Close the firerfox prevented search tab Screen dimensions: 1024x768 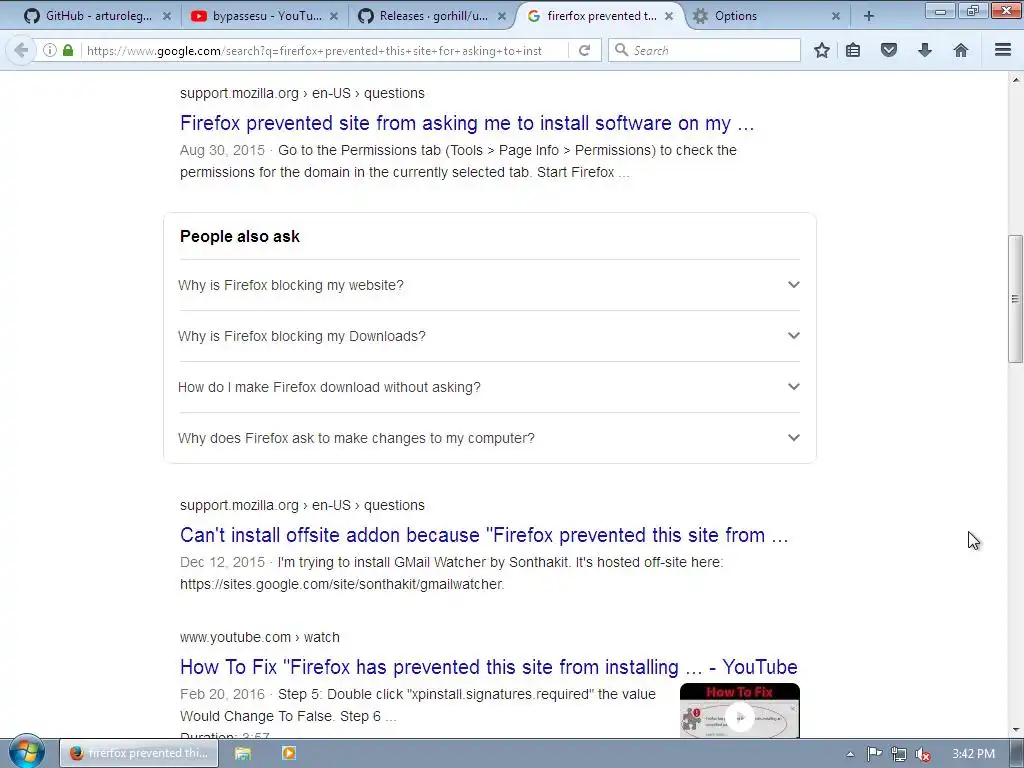pyautogui.click(x=669, y=16)
